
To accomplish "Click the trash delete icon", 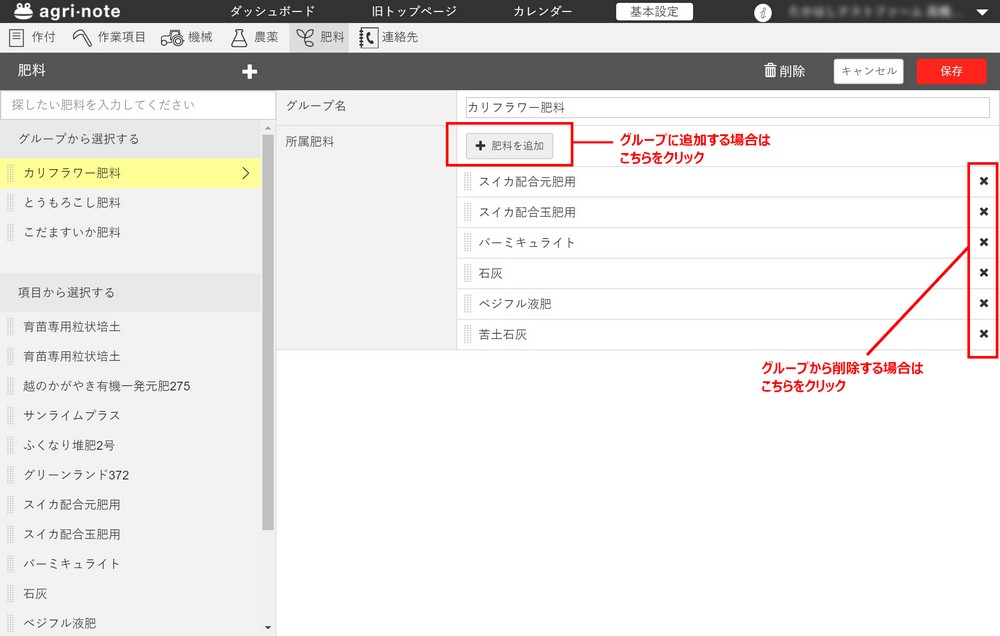I will click(x=770, y=71).
